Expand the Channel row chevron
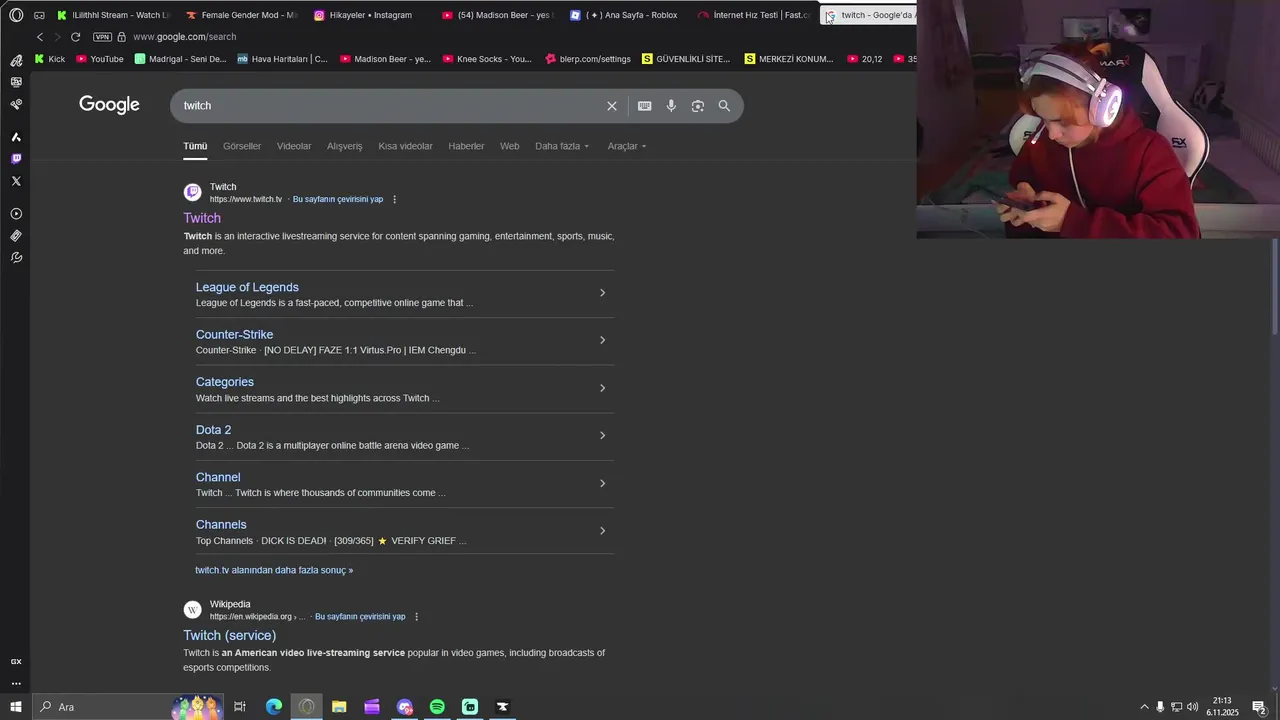 602,483
